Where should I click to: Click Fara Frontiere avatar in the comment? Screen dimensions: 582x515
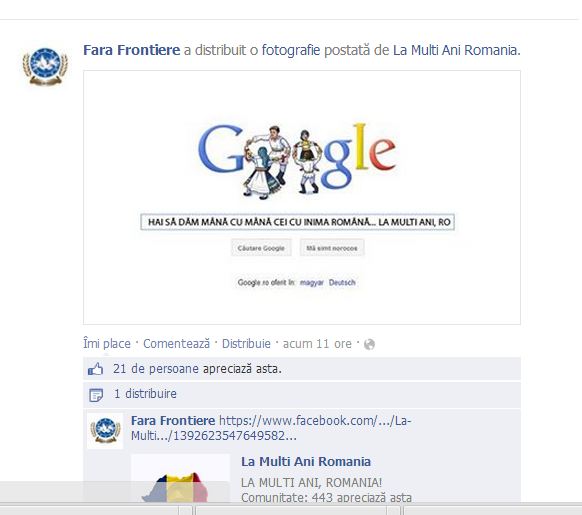[105, 430]
